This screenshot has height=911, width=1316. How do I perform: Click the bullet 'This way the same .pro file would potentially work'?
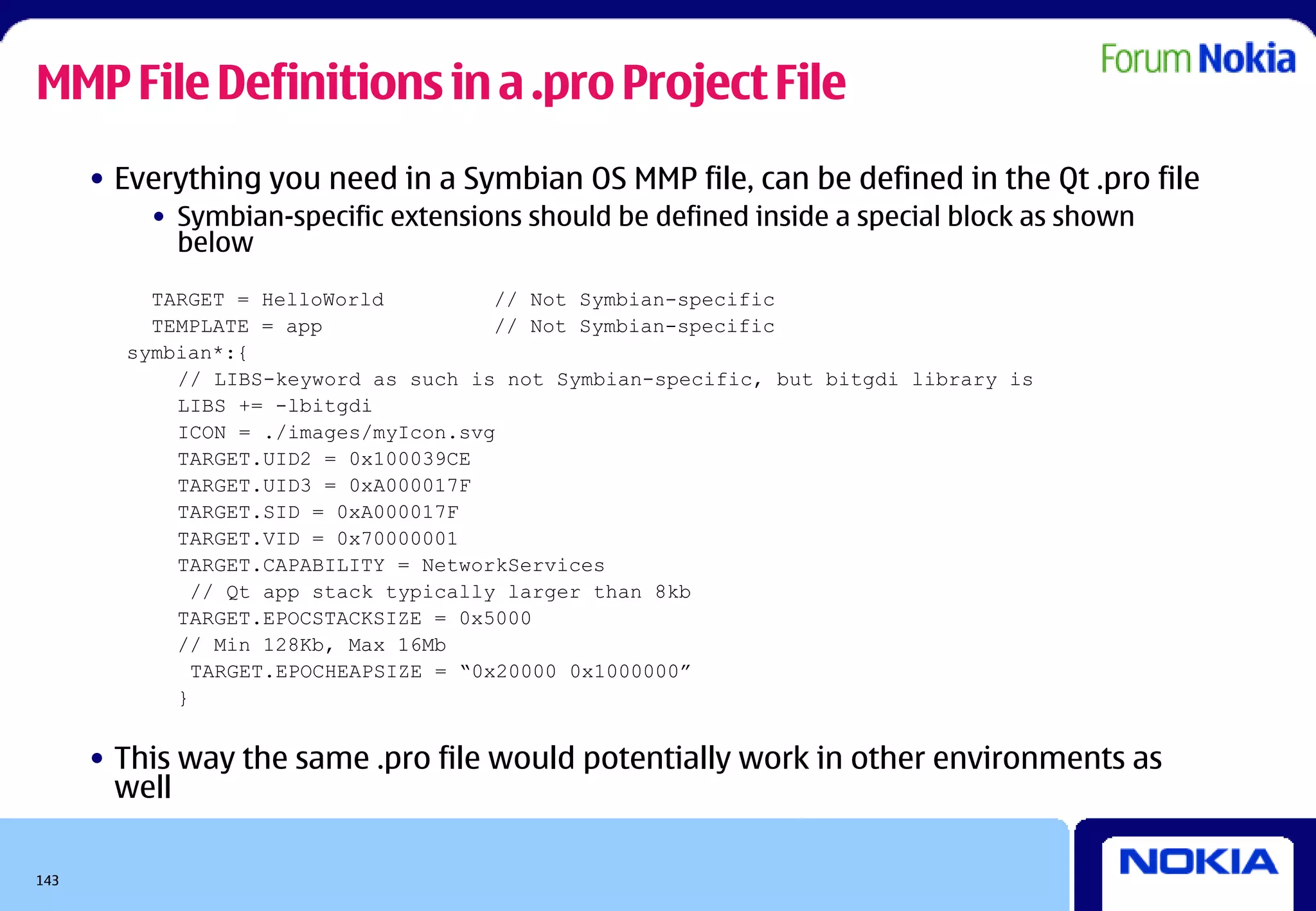click(x=638, y=773)
